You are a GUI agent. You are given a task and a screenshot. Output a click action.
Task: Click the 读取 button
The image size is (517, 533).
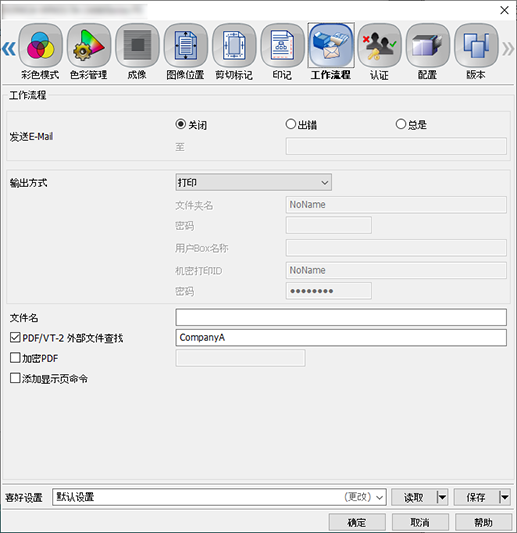tap(414, 497)
